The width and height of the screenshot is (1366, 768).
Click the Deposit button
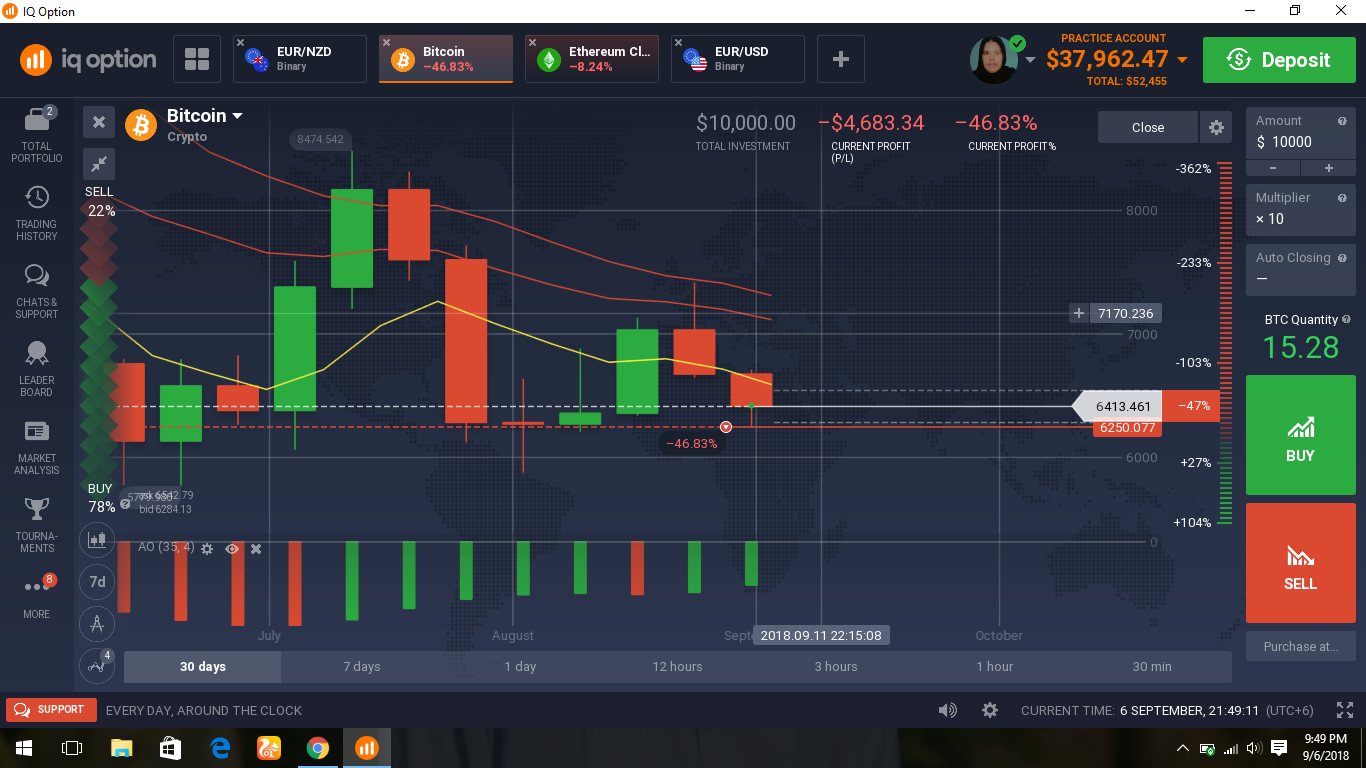click(1280, 60)
